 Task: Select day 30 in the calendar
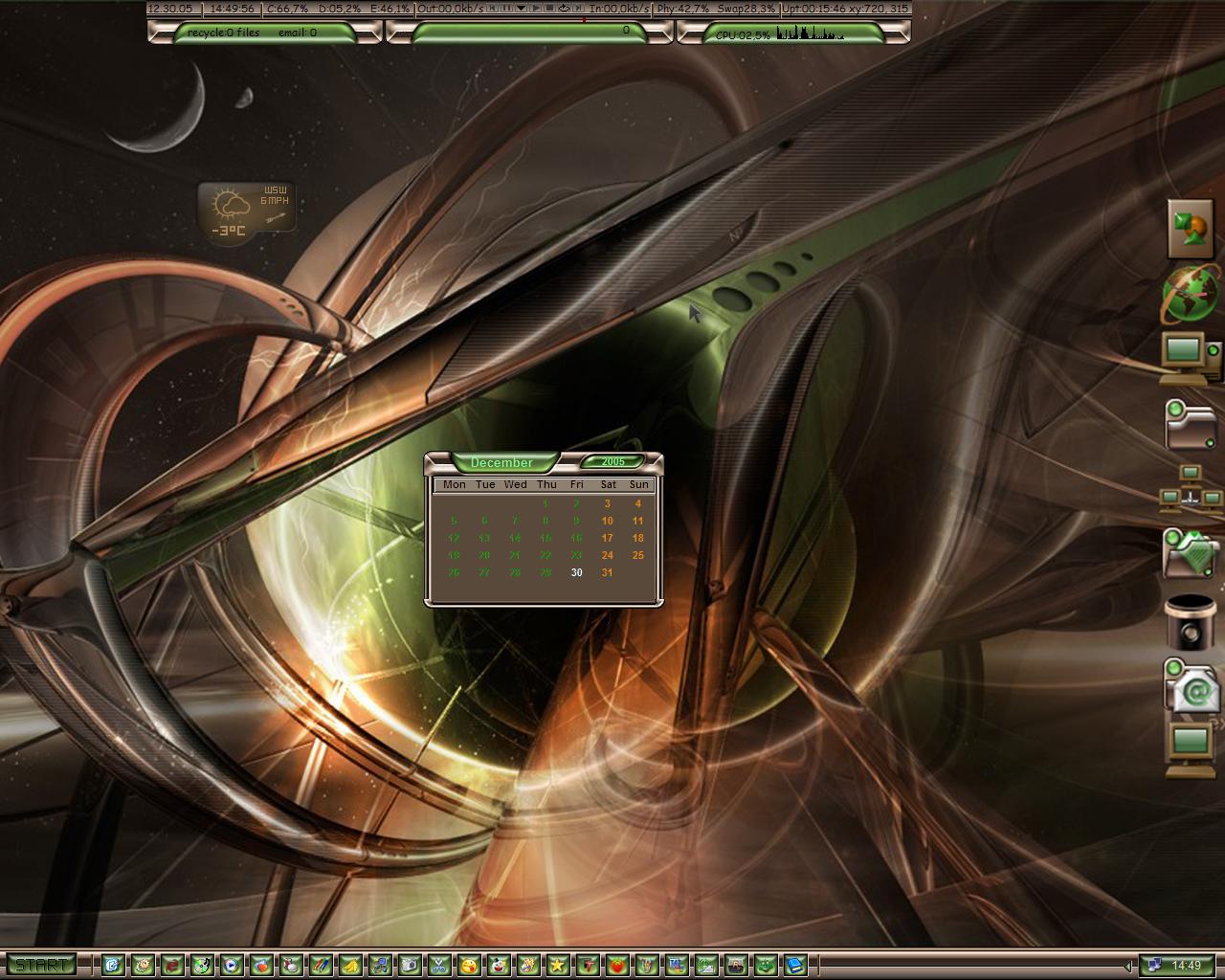576,572
